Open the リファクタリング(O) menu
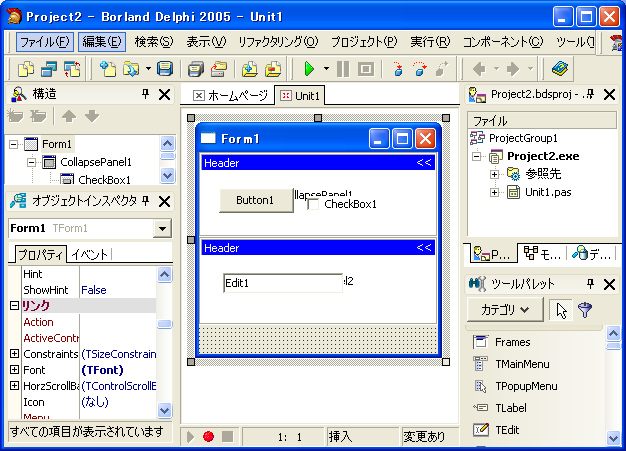Screen dimensions: 626x451 [278, 42]
